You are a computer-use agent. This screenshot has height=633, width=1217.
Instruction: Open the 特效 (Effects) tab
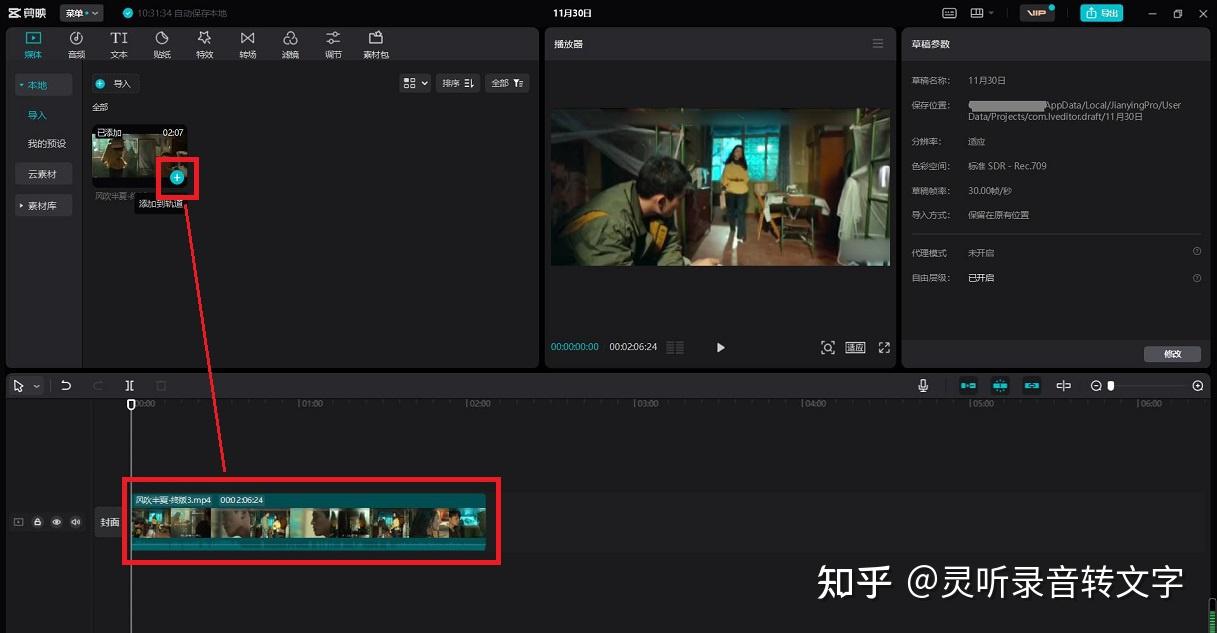[205, 45]
